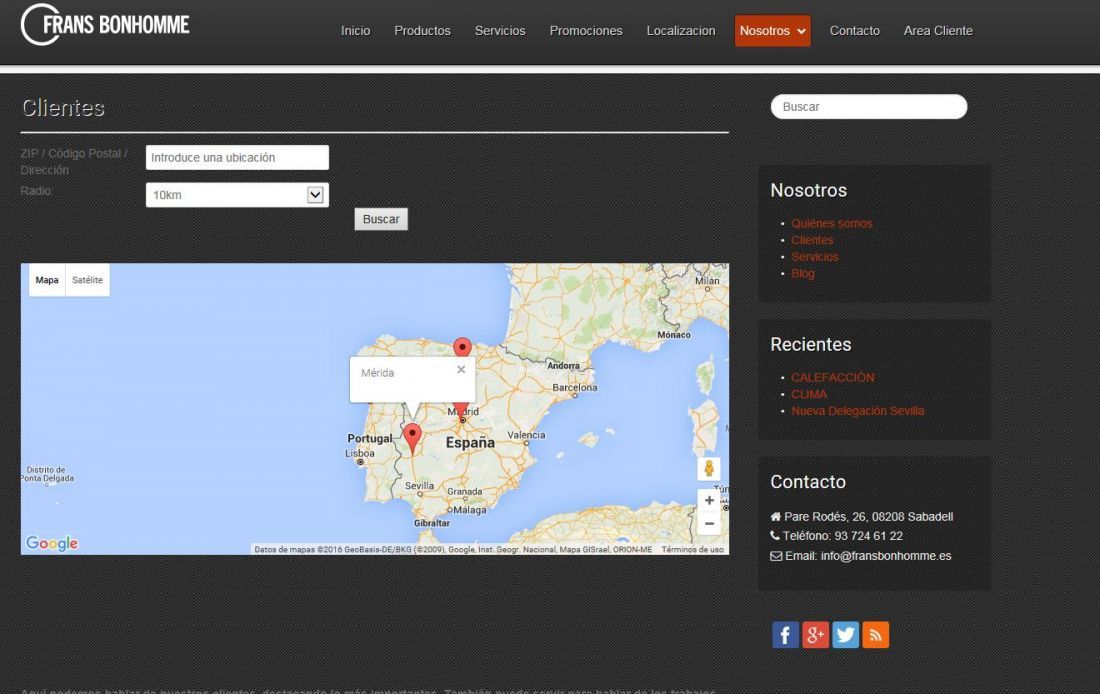Go to Inicio page

pos(356,31)
